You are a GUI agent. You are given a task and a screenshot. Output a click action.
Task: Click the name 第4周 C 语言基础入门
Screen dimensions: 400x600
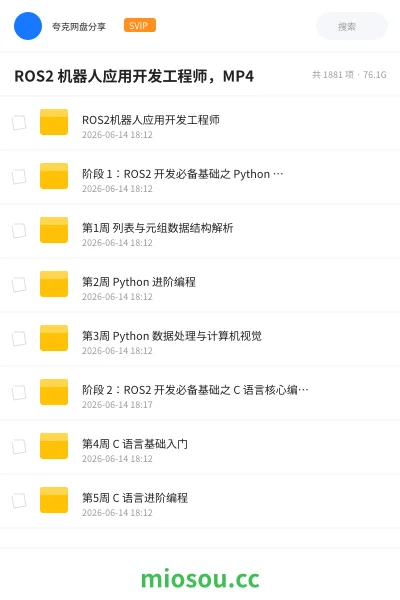(135, 444)
